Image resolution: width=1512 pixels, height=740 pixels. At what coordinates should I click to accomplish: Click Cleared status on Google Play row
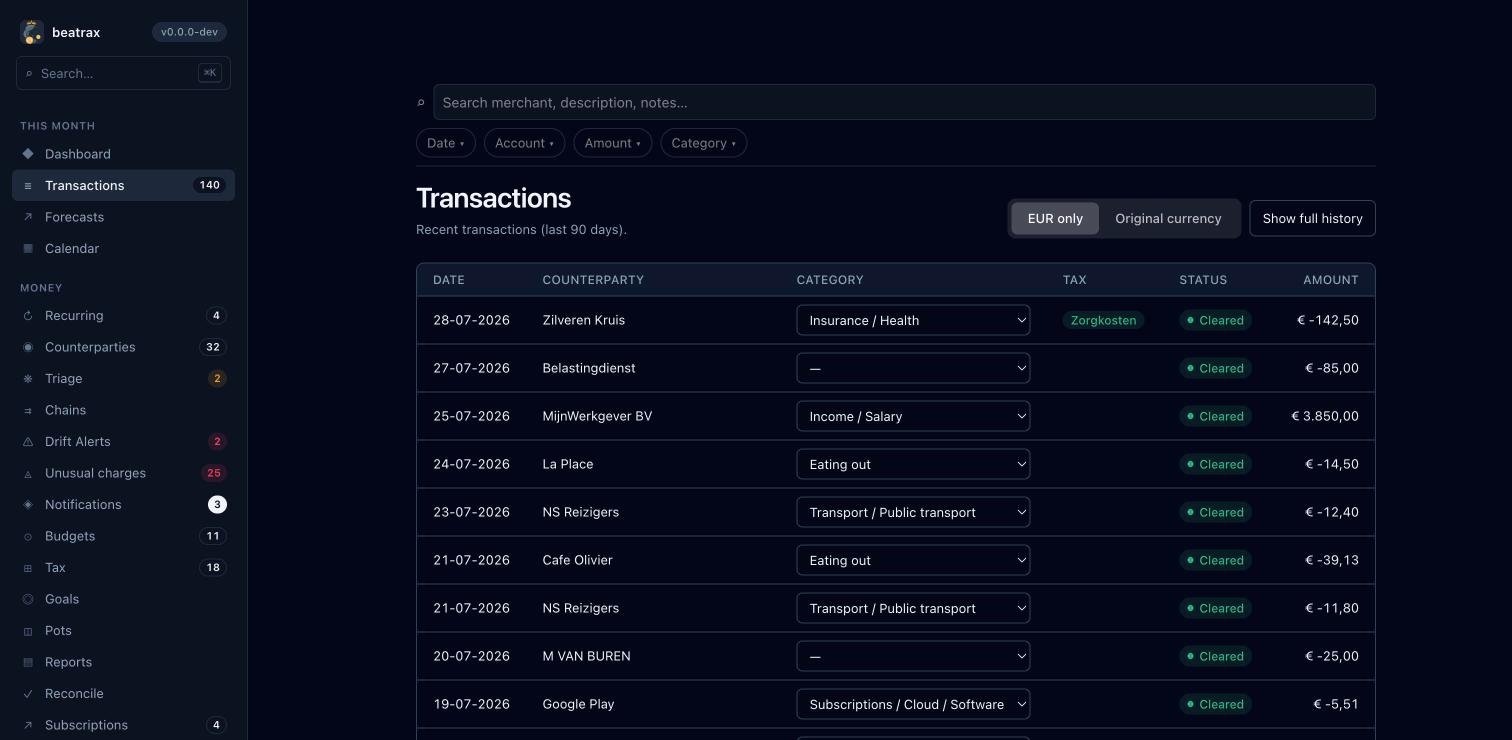1215,704
